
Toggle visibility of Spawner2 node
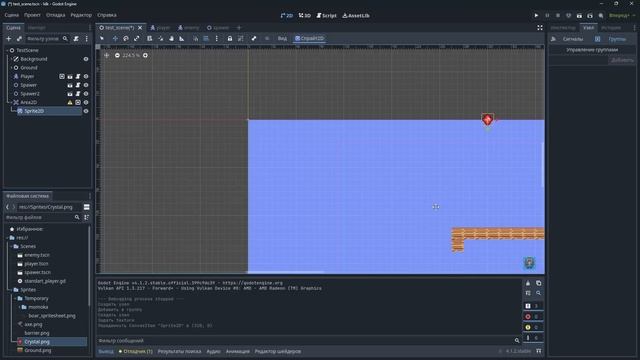point(86,94)
